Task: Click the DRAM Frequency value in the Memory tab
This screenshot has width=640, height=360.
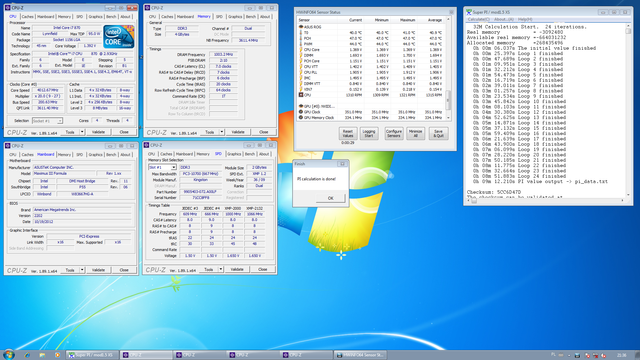Action: (x=223, y=54)
